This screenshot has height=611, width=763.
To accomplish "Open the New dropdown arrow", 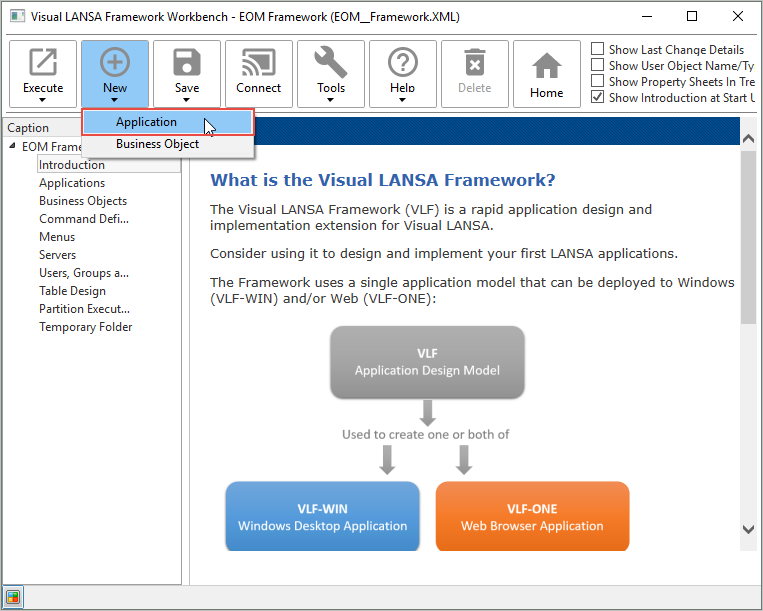I will tap(114, 100).
